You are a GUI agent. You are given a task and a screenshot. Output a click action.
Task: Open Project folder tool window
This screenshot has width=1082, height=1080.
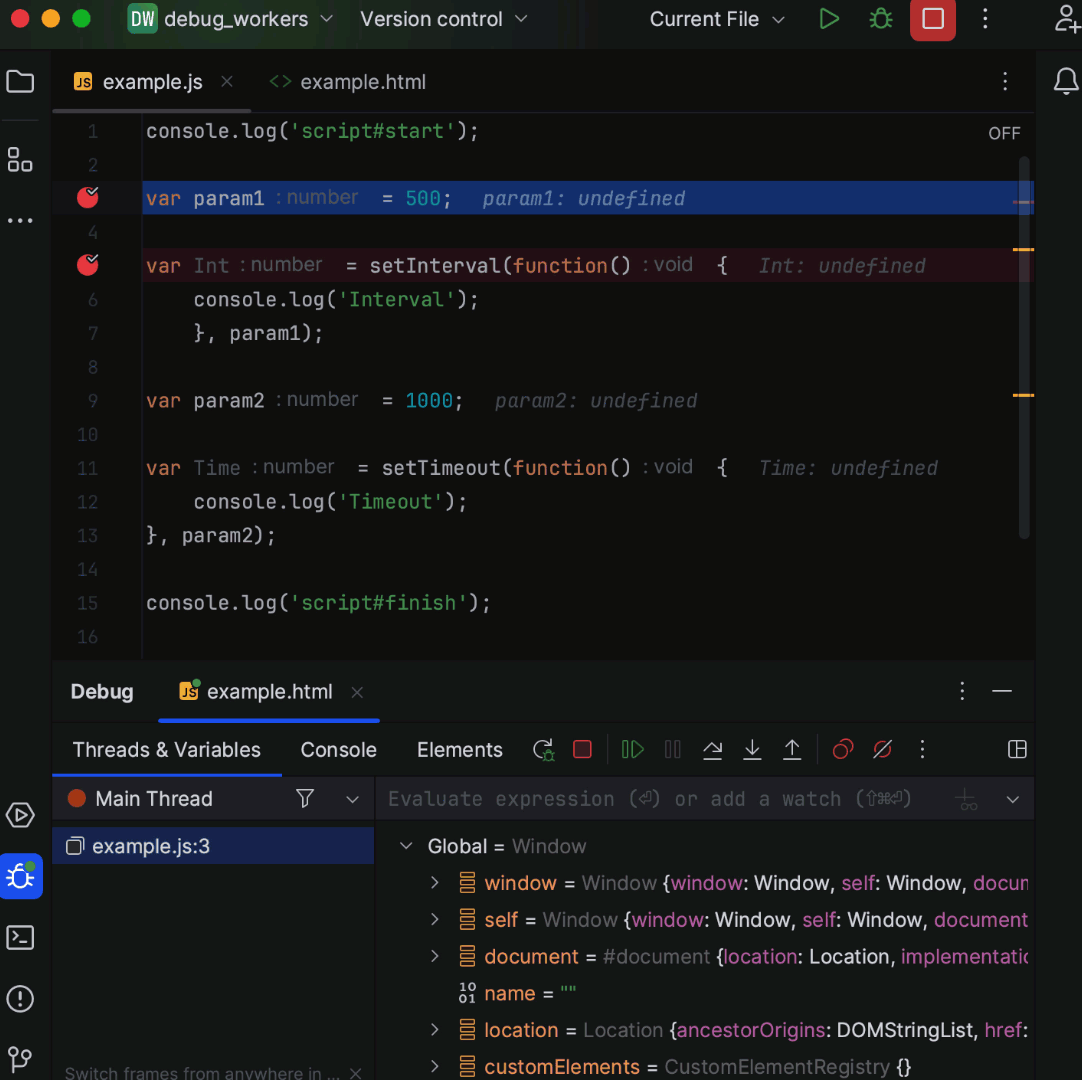(20, 82)
